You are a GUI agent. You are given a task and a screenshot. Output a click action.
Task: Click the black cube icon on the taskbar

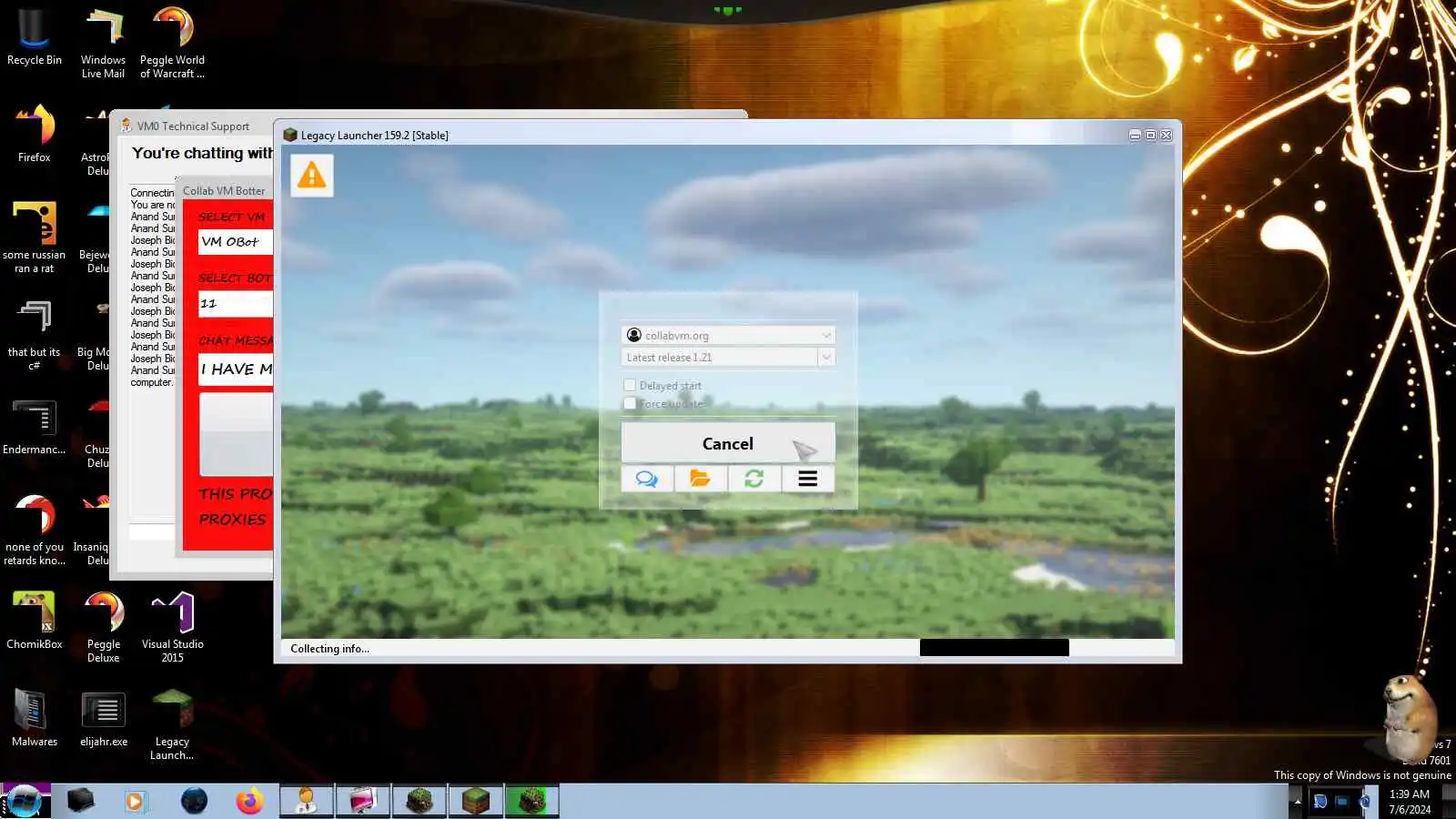pyautogui.click(x=80, y=801)
